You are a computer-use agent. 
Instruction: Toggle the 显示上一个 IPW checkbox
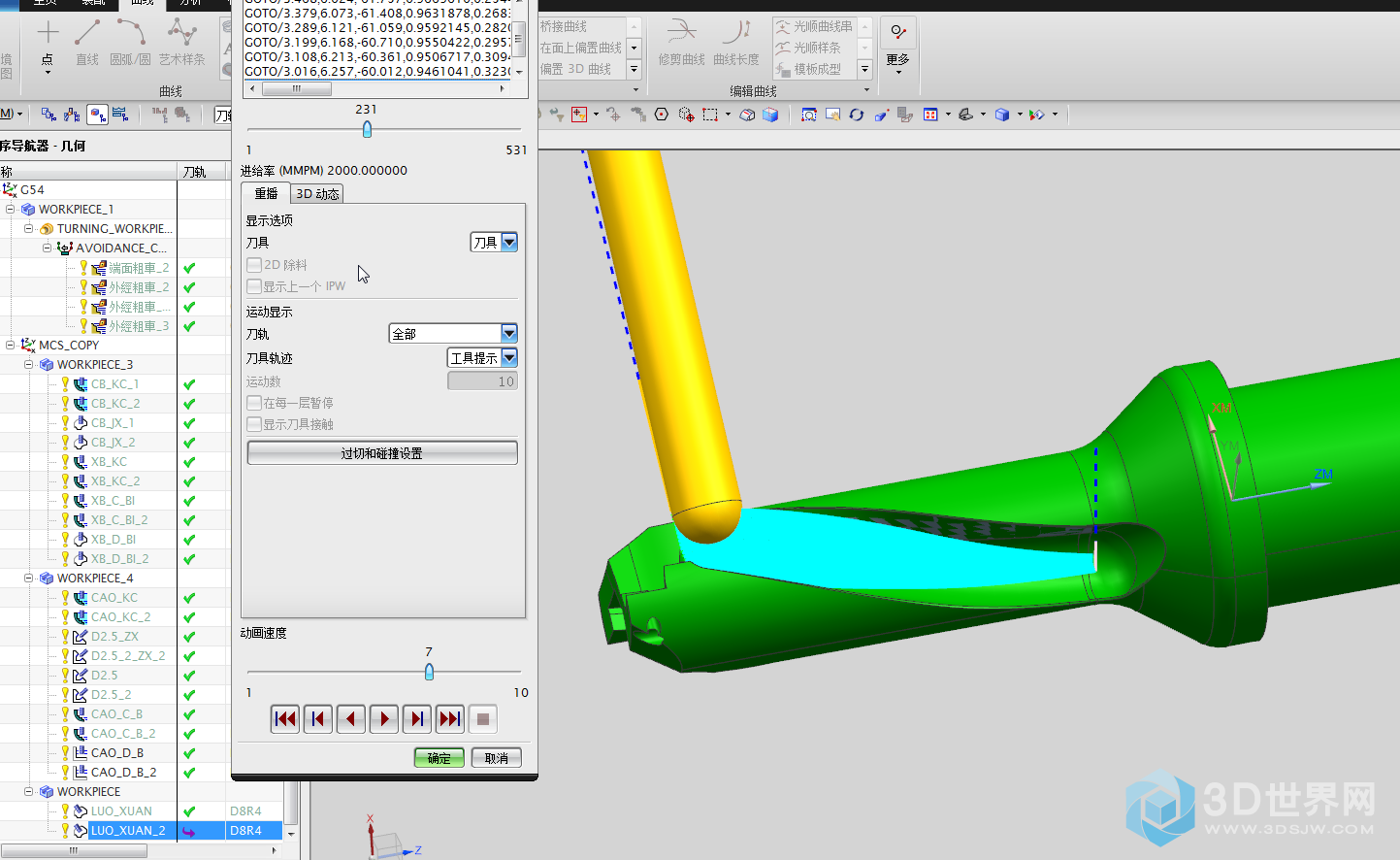pos(254,286)
